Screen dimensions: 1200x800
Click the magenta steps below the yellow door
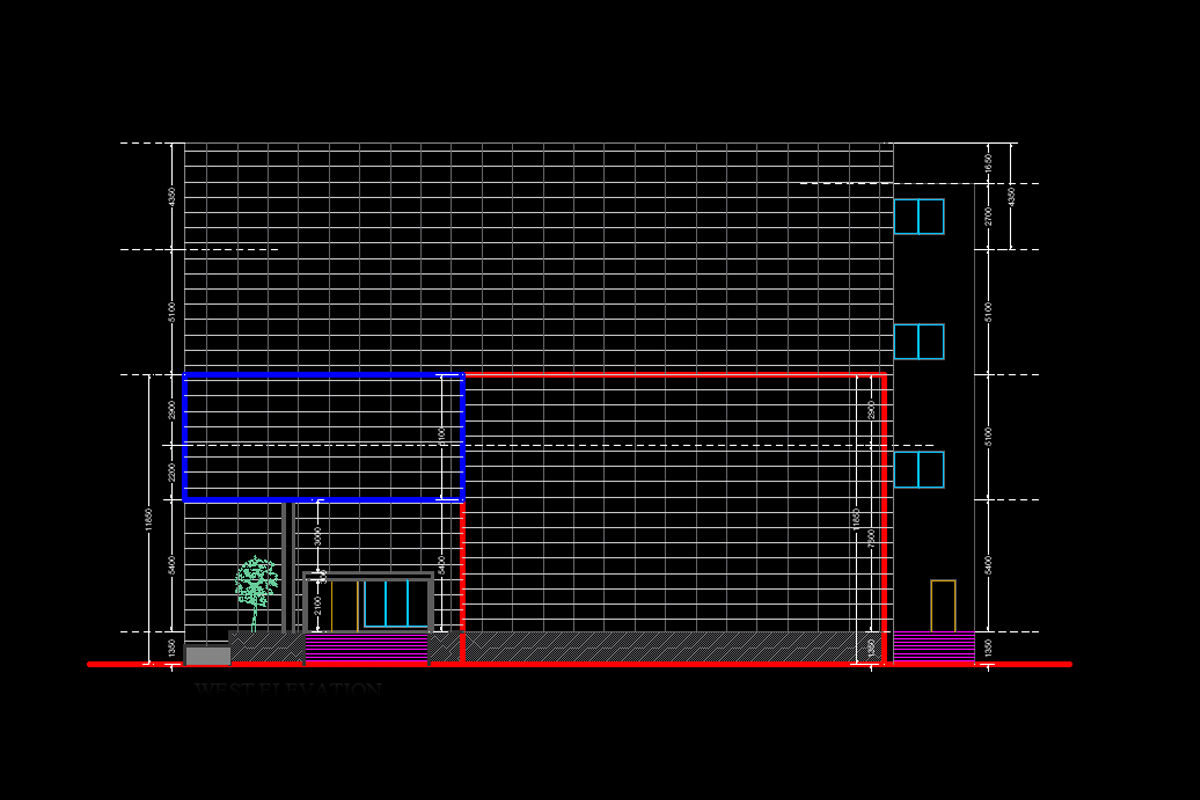point(933,646)
